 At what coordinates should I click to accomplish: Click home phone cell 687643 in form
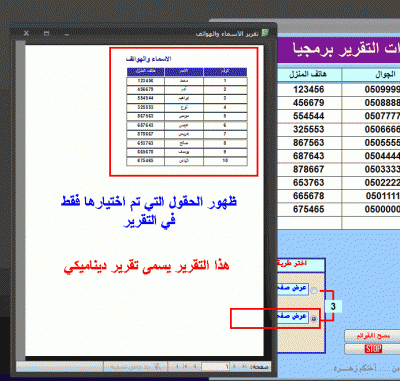click(x=309, y=156)
